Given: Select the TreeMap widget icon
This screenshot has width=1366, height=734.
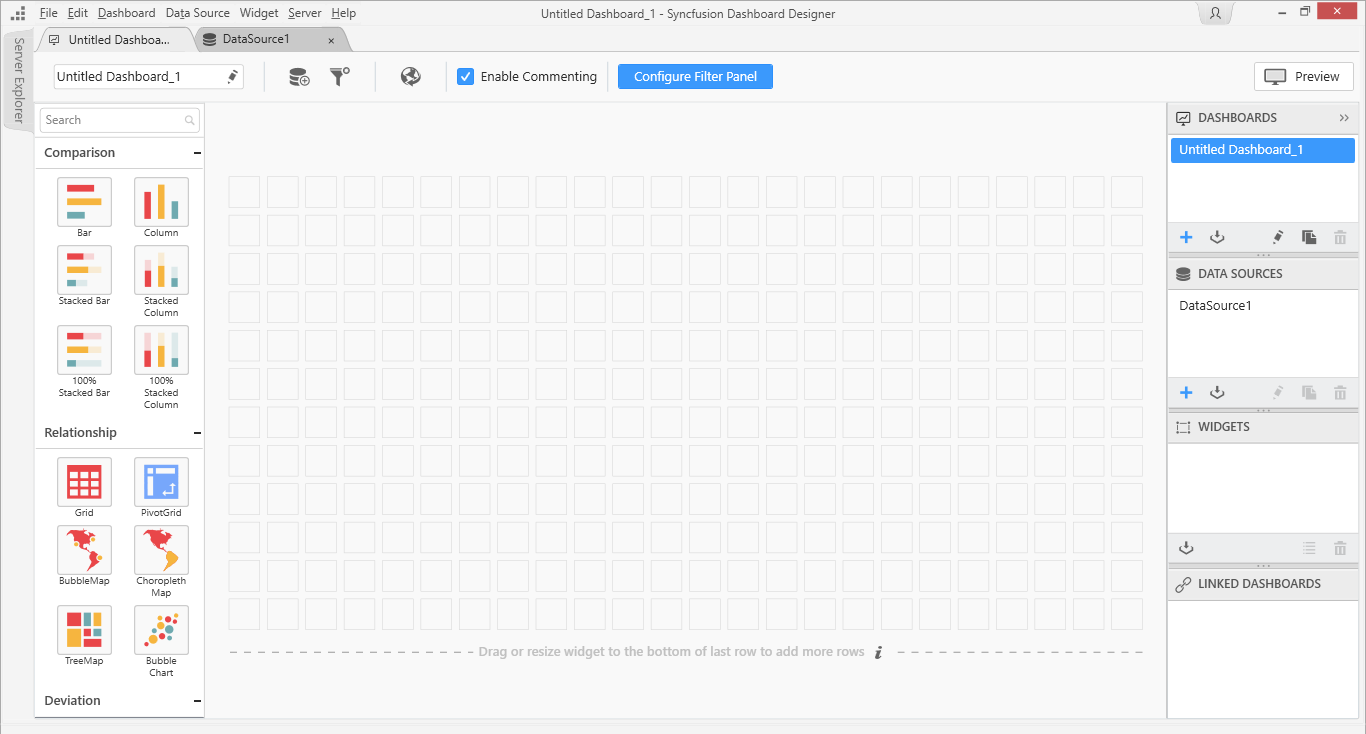Looking at the screenshot, I should click(x=84, y=630).
